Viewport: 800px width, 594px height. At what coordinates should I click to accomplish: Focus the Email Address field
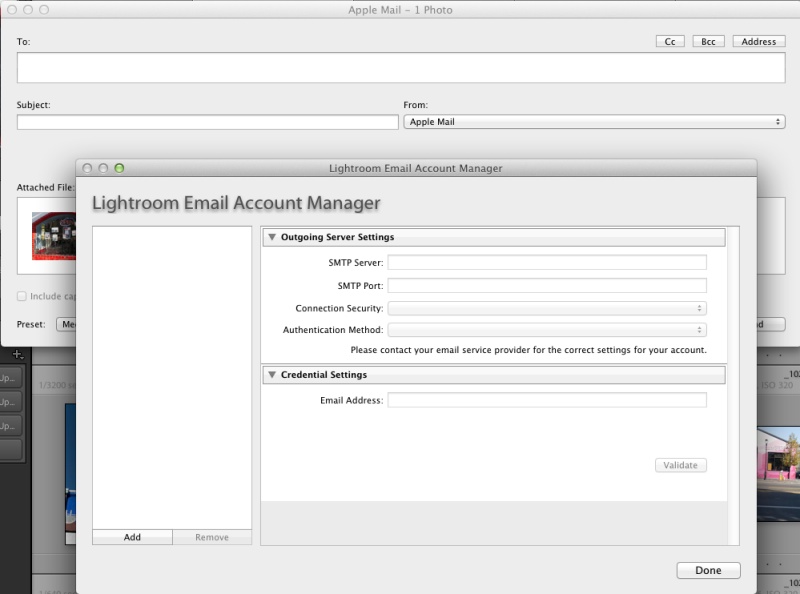point(547,400)
